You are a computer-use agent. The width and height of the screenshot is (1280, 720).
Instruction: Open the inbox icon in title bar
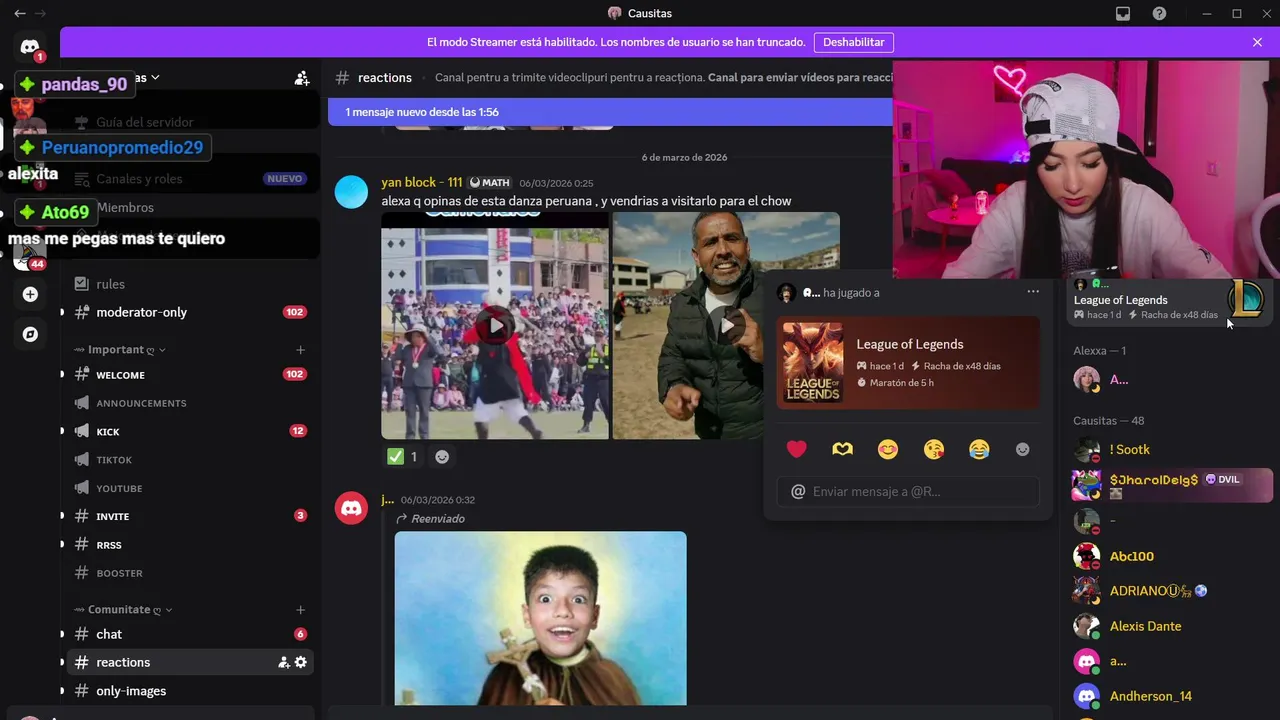[x=1123, y=13]
